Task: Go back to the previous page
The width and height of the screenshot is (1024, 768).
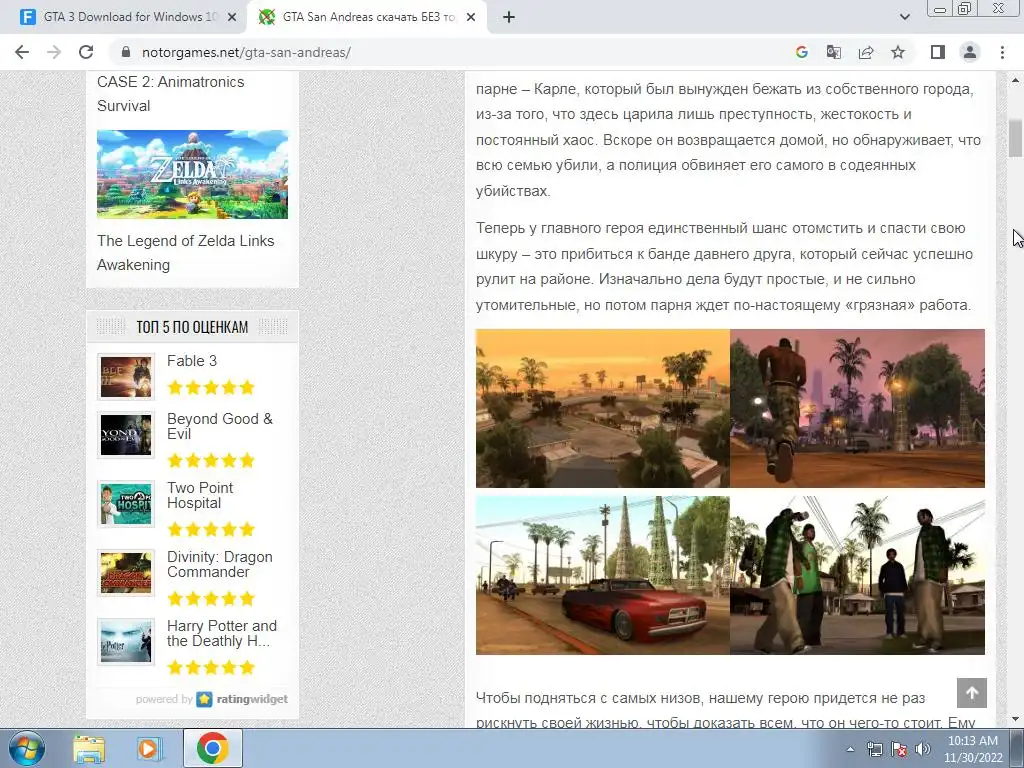Action: [x=22, y=52]
